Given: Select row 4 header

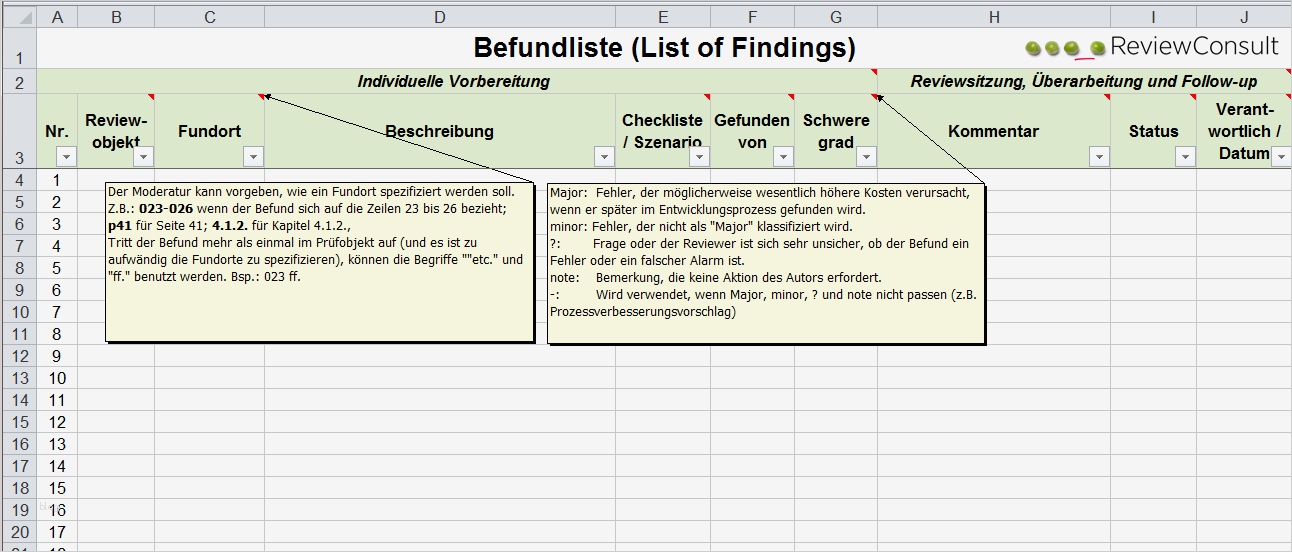Looking at the screenshot, I should click(18, 180).
